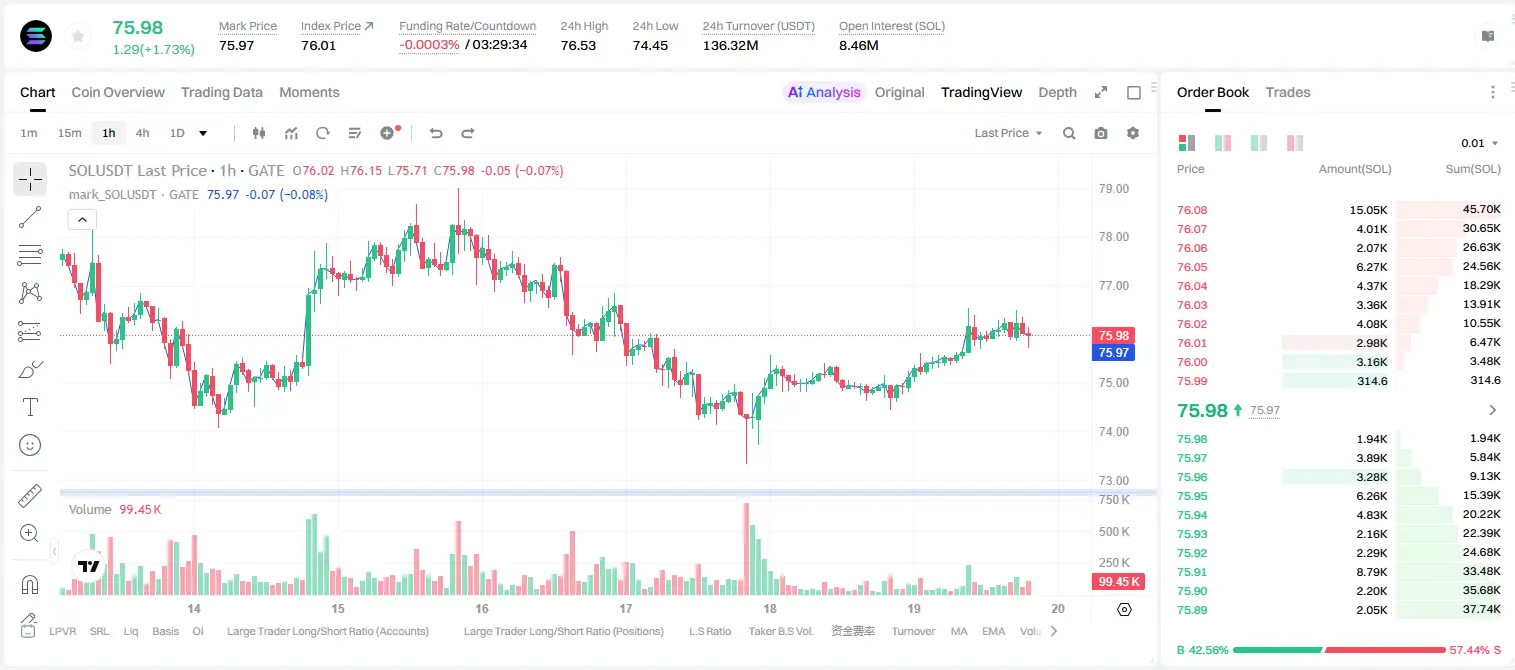Add SOL to favorites with star
The width and height of the screenshot is (1515, 670).
point(78,36)
